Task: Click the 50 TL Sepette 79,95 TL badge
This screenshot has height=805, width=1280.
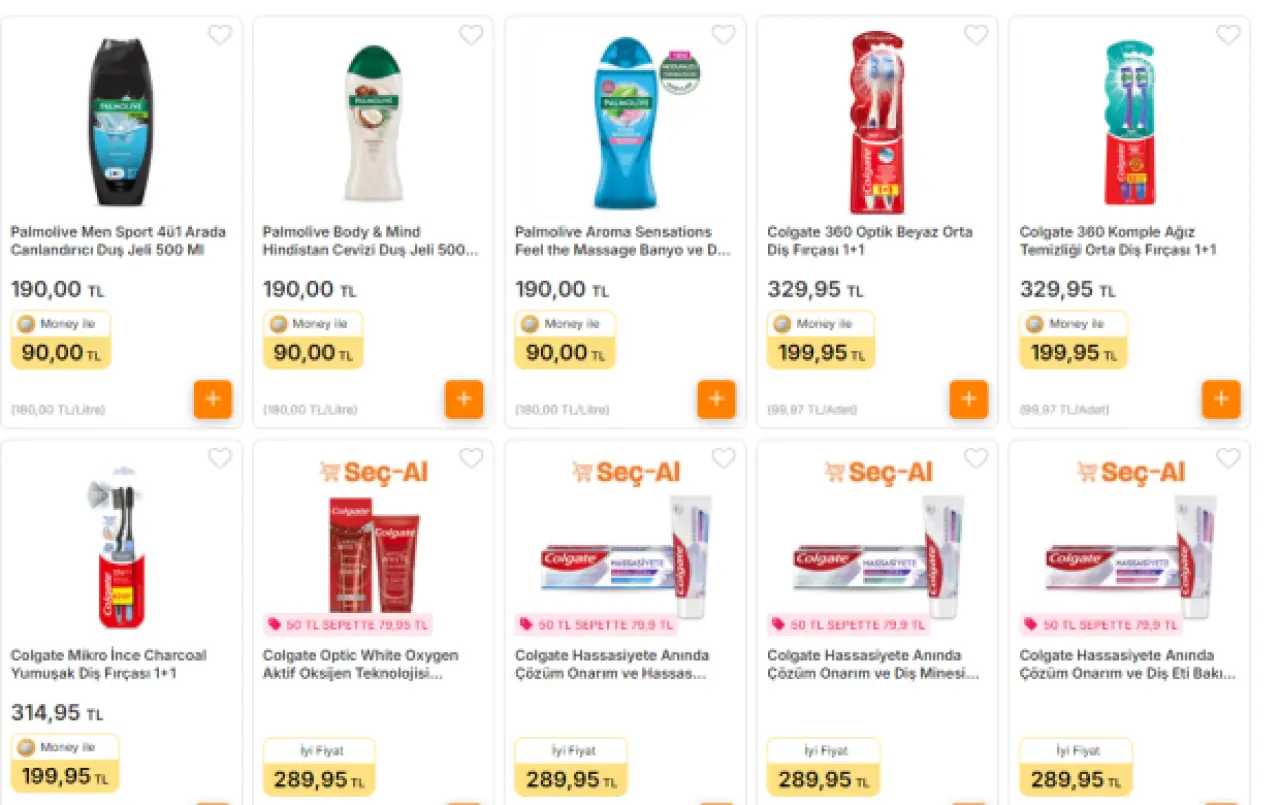Action: click(x=348, y=625)
